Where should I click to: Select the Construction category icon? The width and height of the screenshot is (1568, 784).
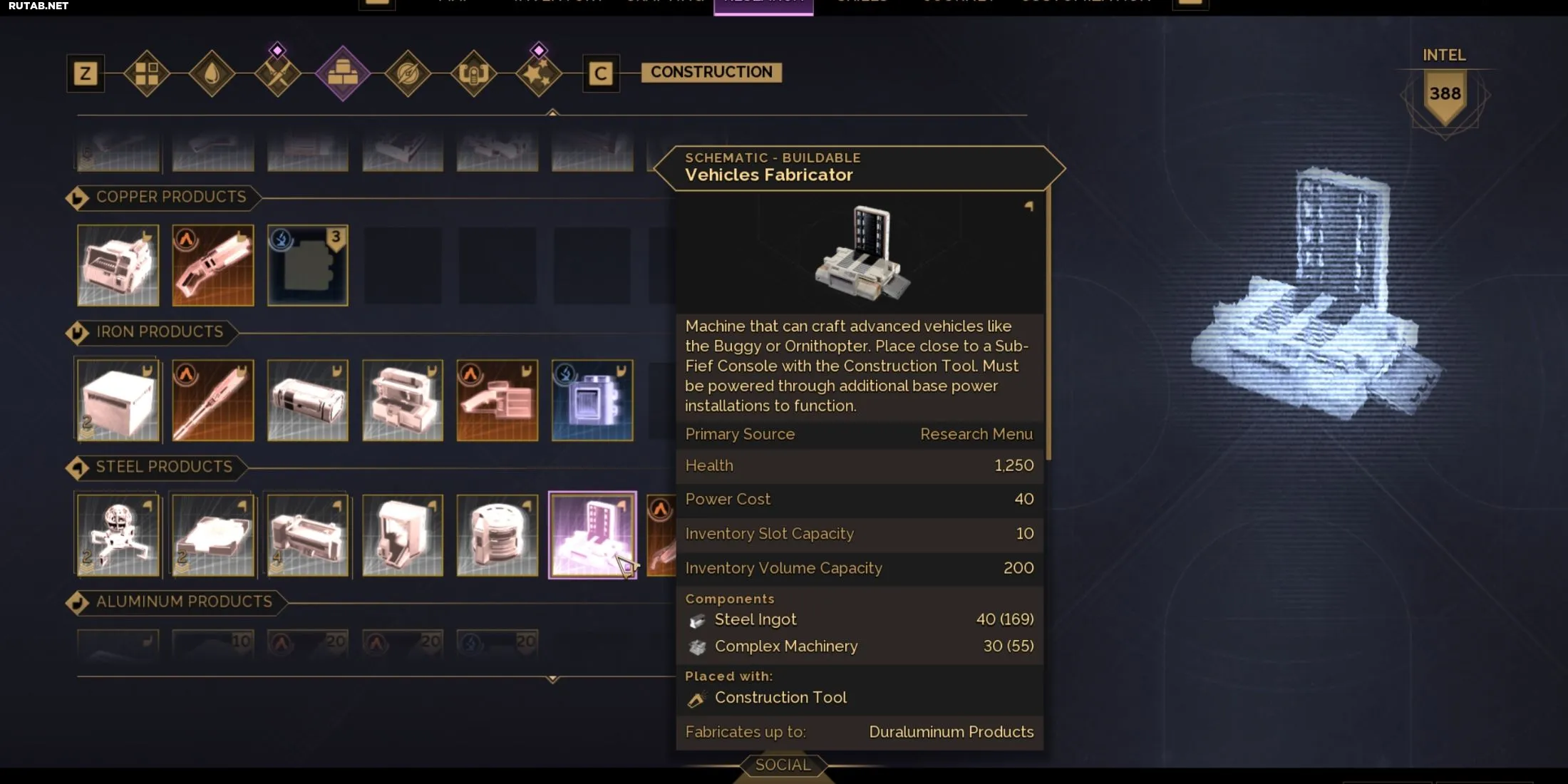click(343, 73)
